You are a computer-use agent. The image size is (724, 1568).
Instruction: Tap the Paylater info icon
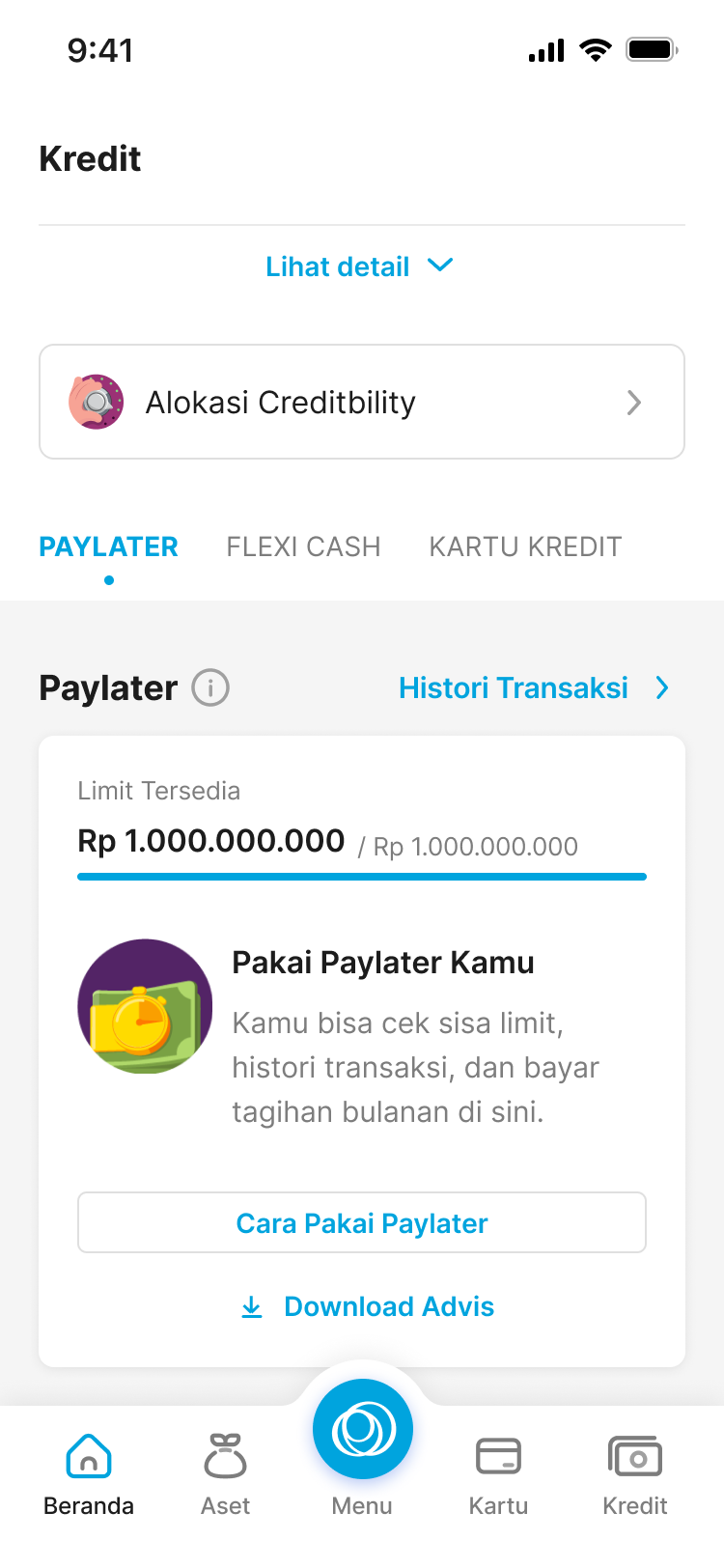click(210, 688)
